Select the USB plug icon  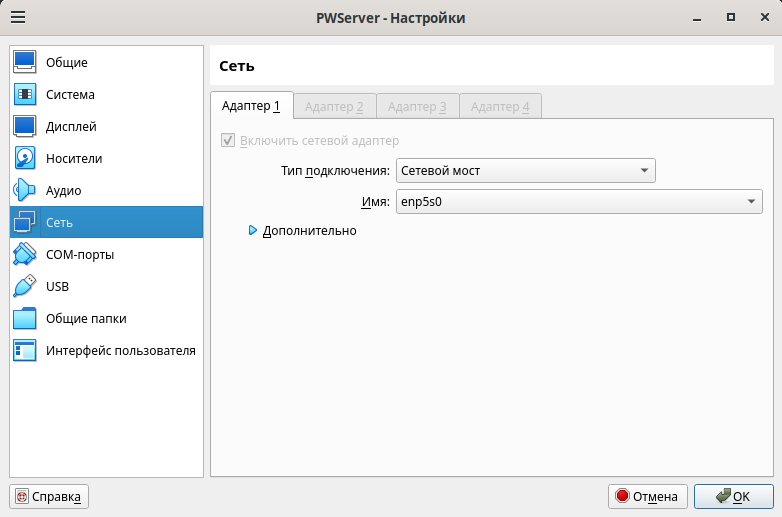click(x=25, y=287)
